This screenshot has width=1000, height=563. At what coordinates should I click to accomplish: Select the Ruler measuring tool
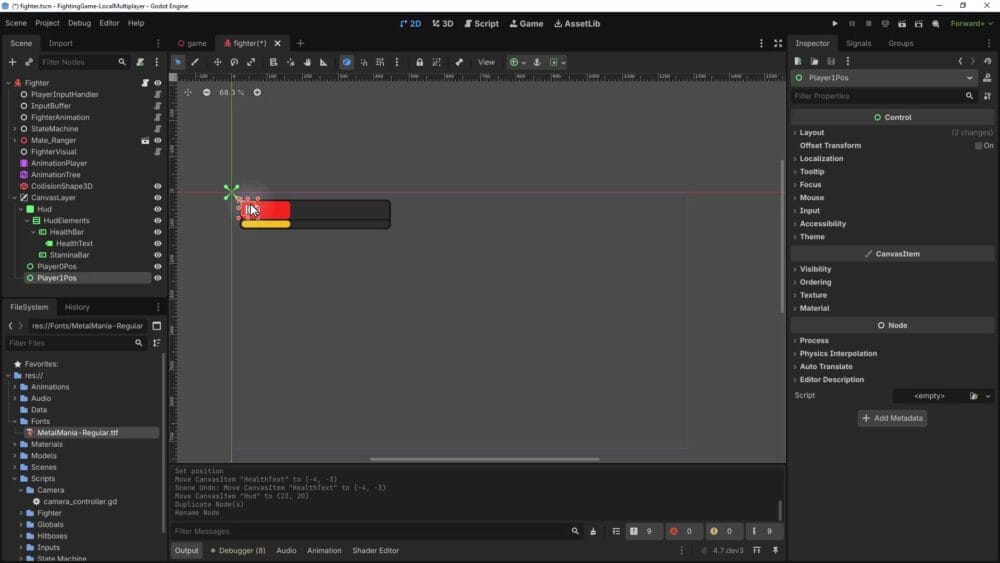[x=323, y=62]
